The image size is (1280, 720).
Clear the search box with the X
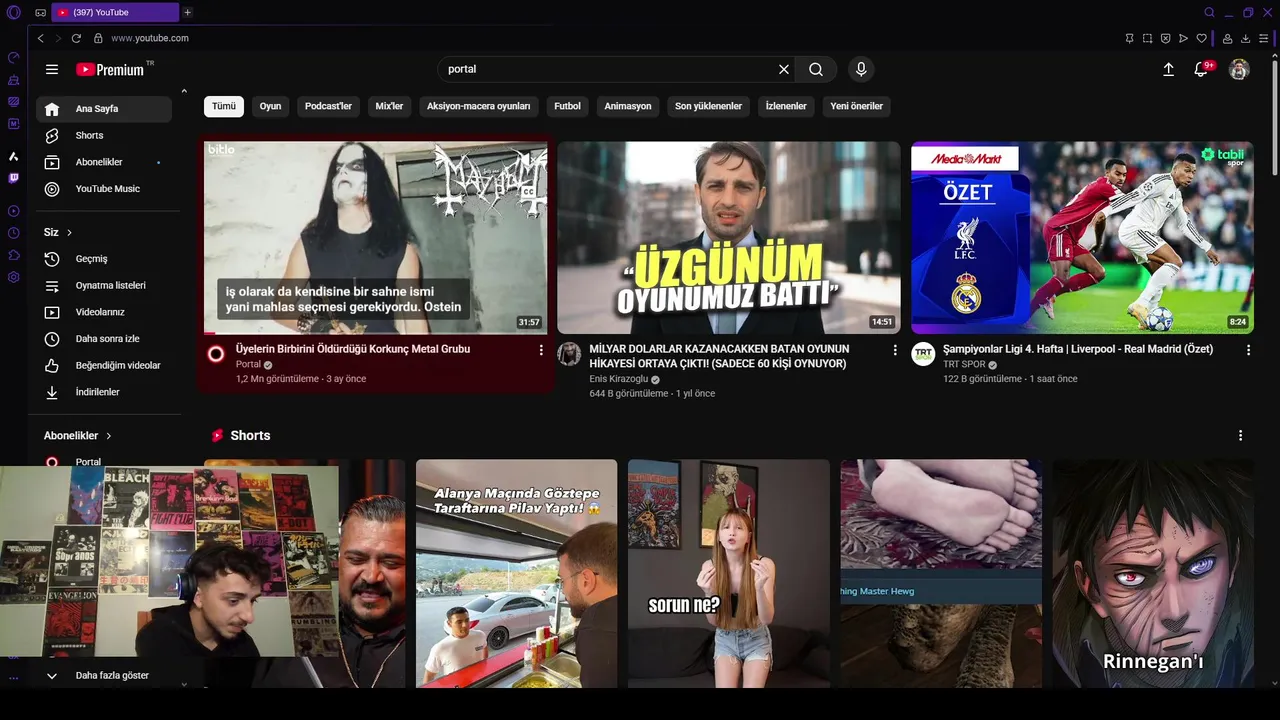tap(784, 69)
